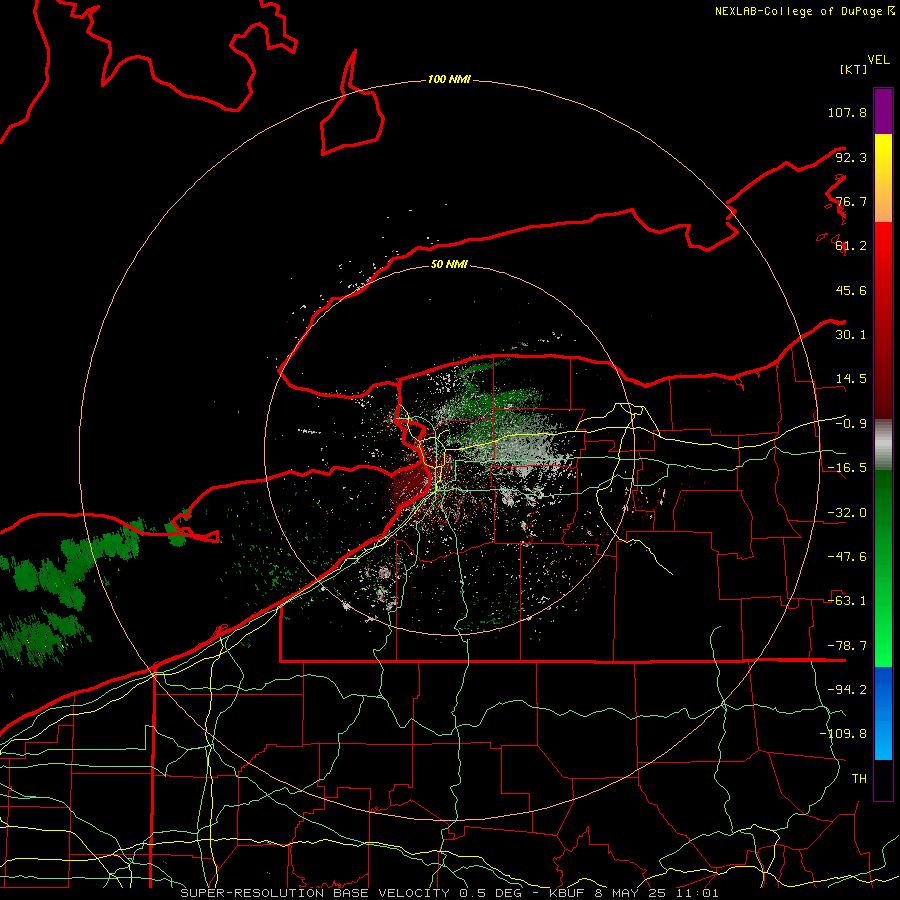Click the 50 NMI range ring label
Image resolution: width=900 pixels, height=900 pixels.
(x=449, y=264)
